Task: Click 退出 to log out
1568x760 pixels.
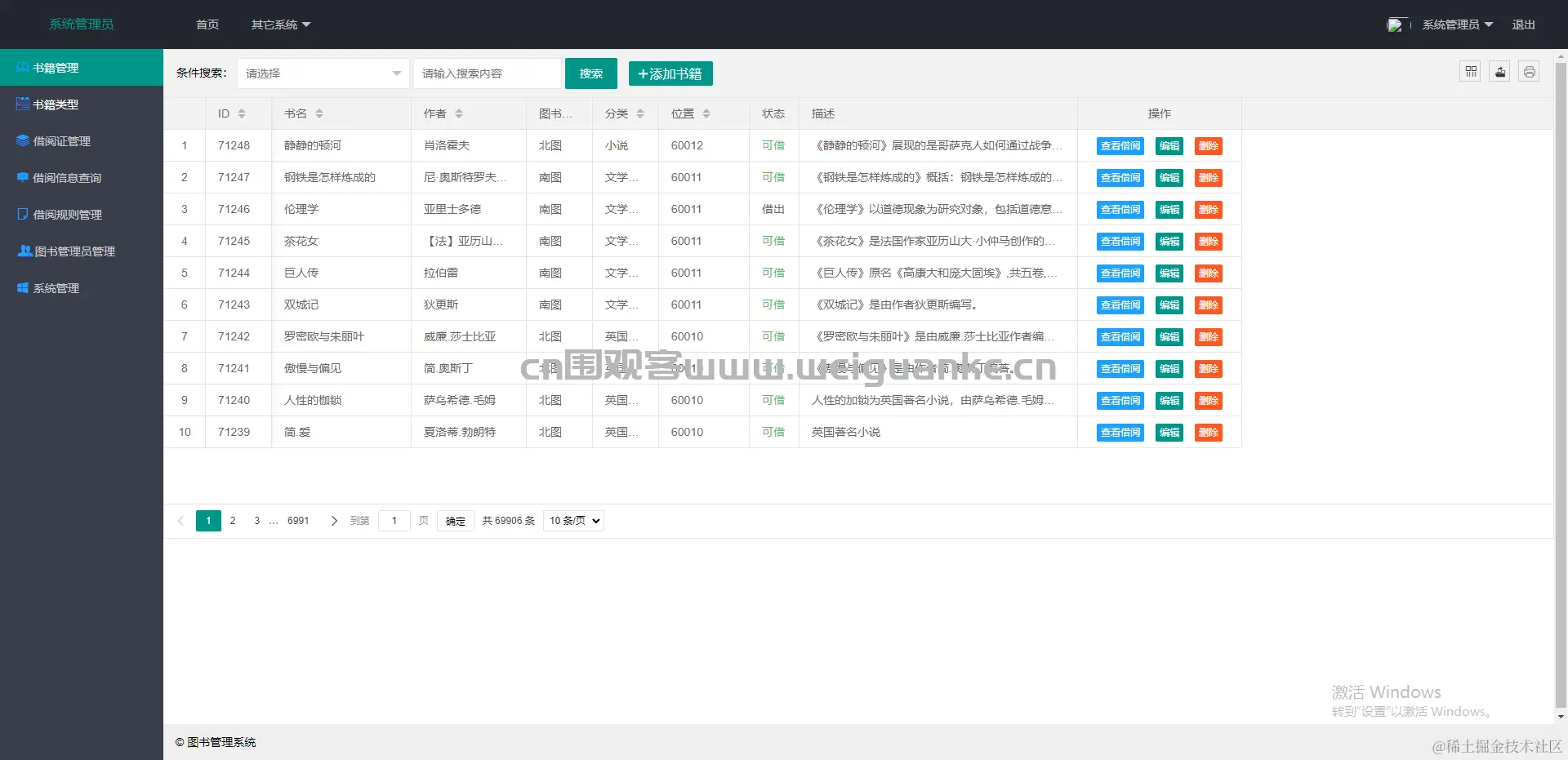Action: [x=1524, y=24]
